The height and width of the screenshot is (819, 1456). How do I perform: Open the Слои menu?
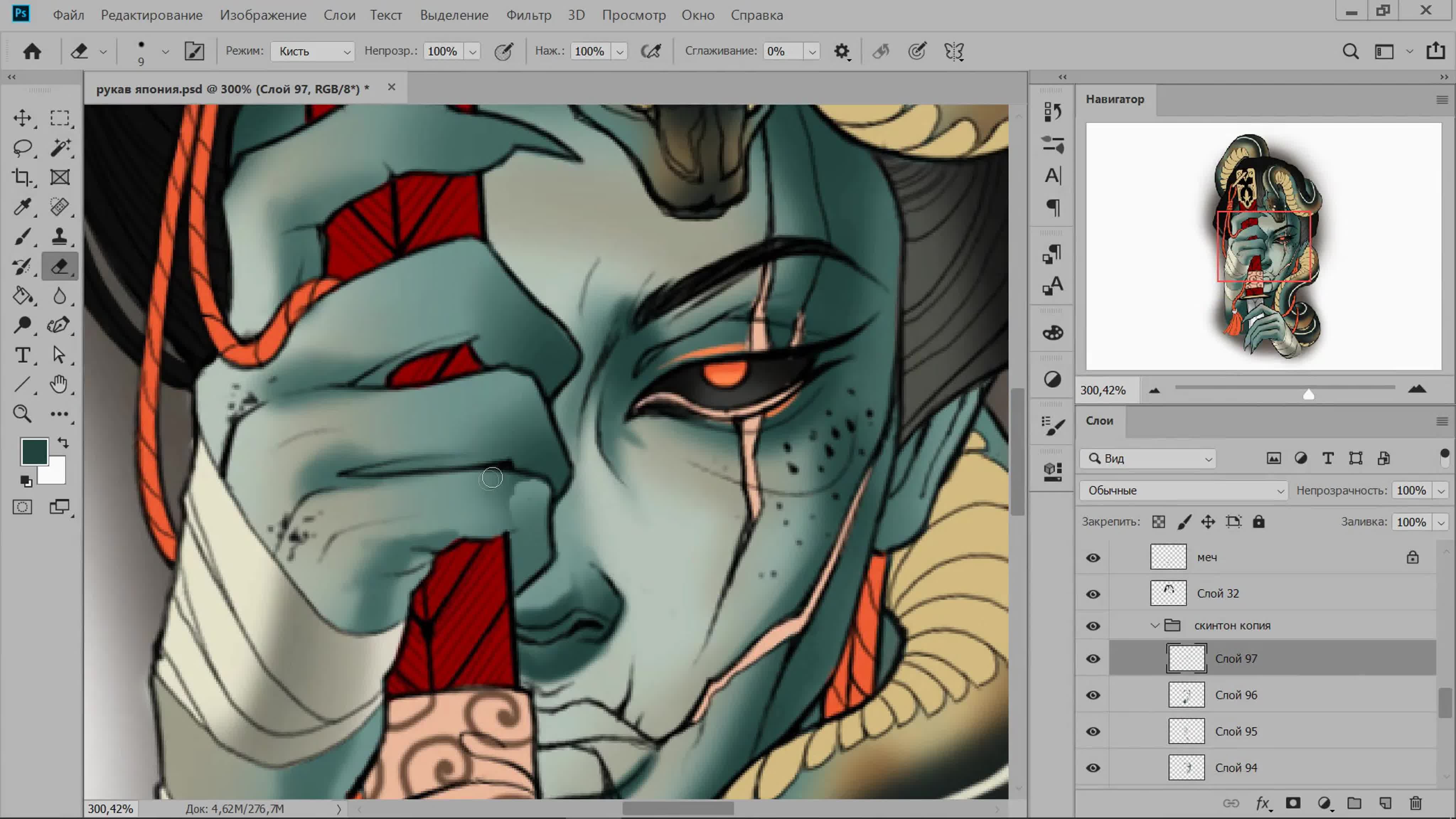pos(339,15)
